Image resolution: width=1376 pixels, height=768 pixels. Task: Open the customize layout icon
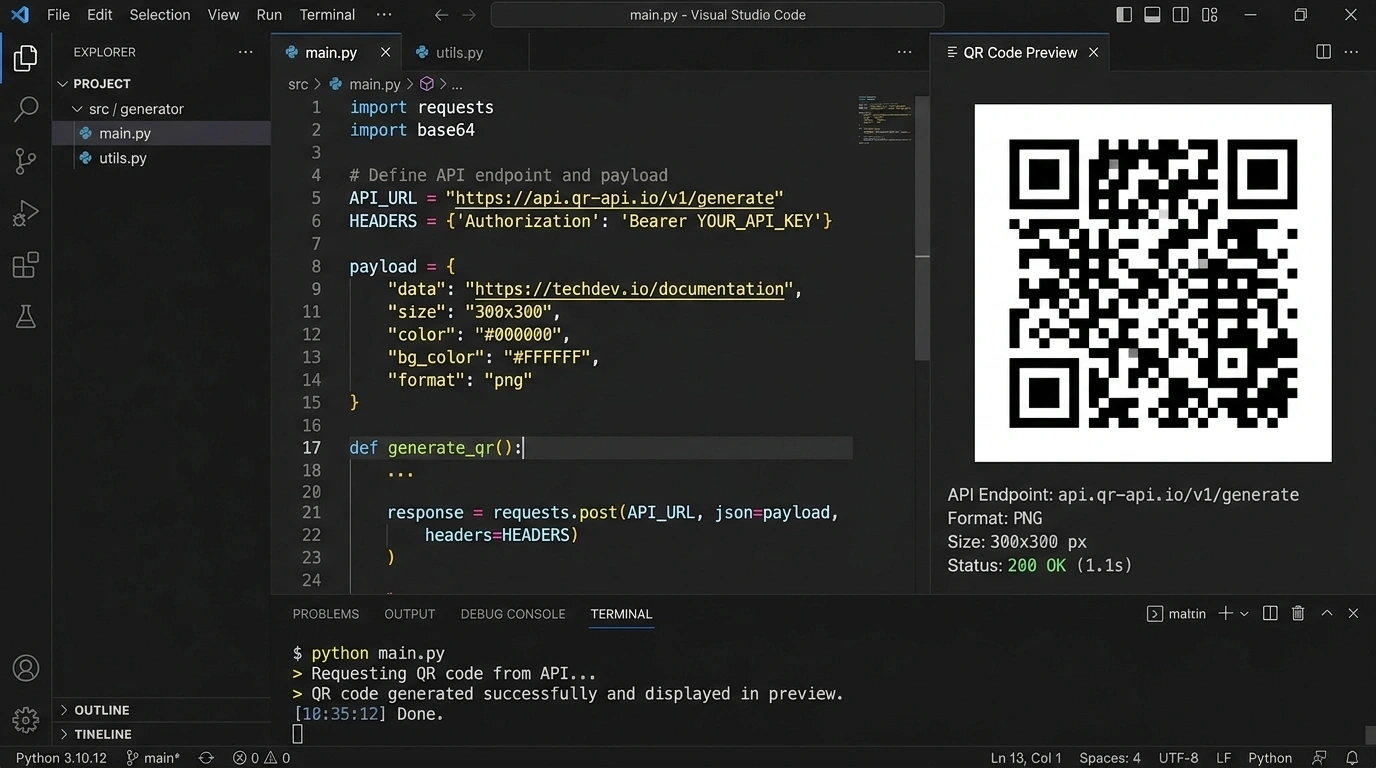(1209, 15)
